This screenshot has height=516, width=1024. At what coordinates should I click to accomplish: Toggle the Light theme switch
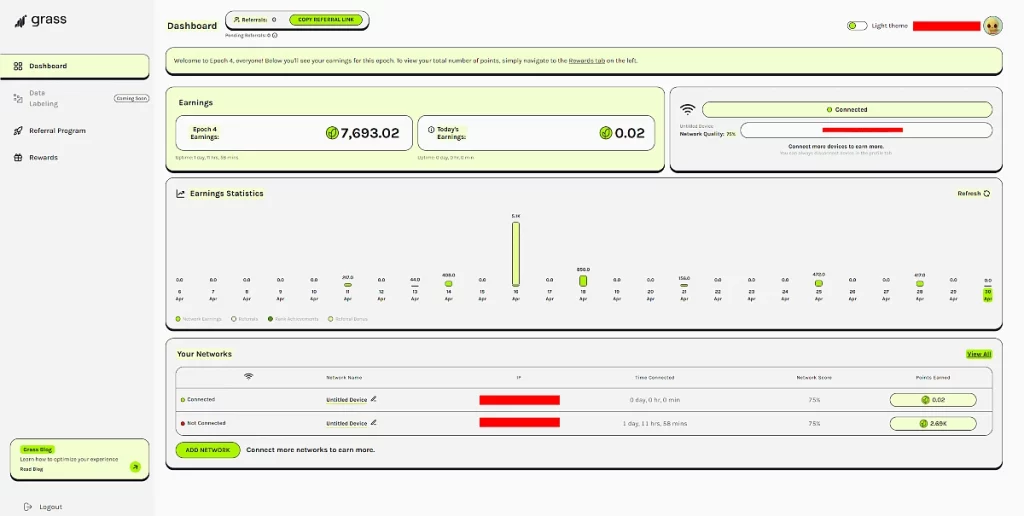click(x=856, y=26)
